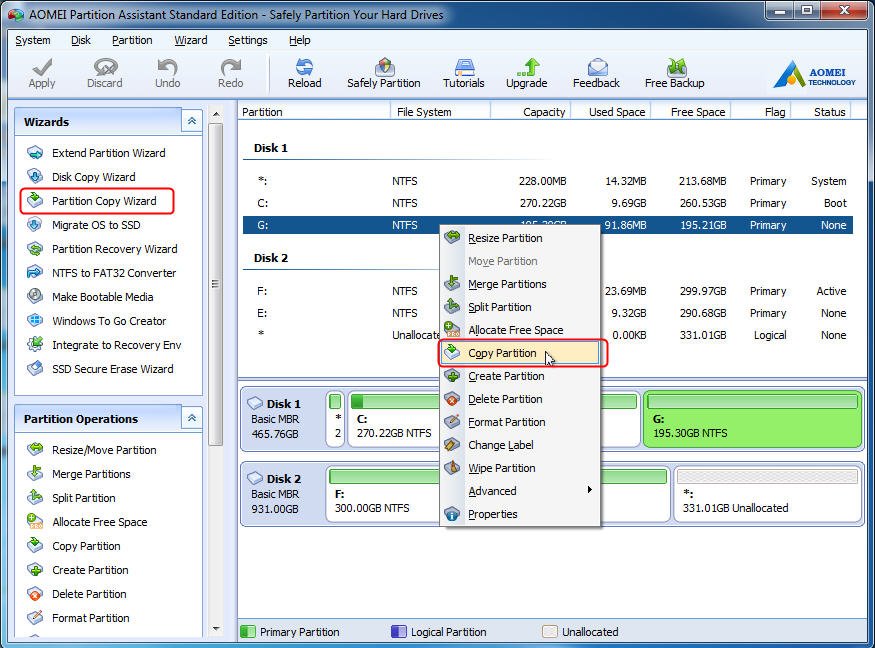Screen dimensions: 875x648
Task: Collapse the Partition Operations panel
Action: click(191, 418)
